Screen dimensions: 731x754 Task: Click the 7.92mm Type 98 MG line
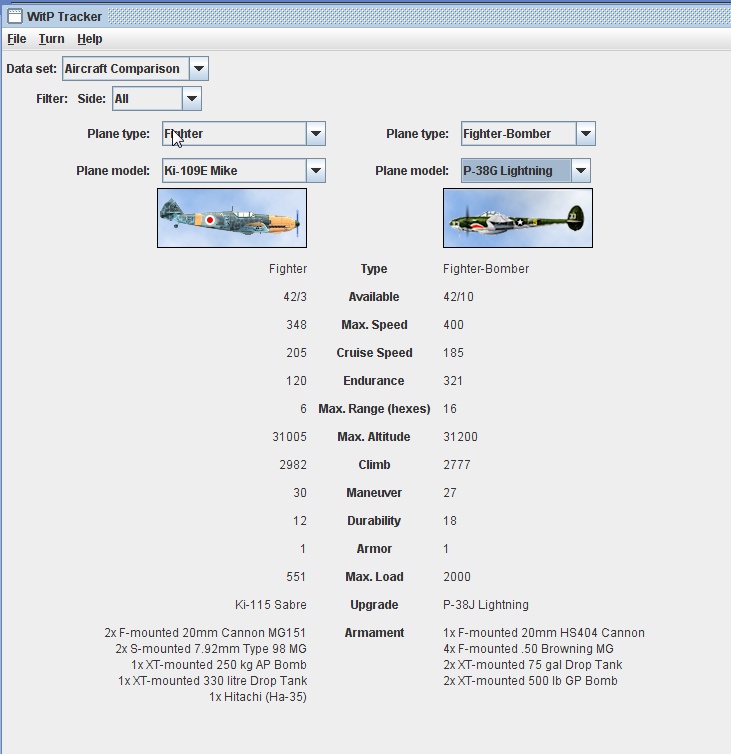coord(211,649)
